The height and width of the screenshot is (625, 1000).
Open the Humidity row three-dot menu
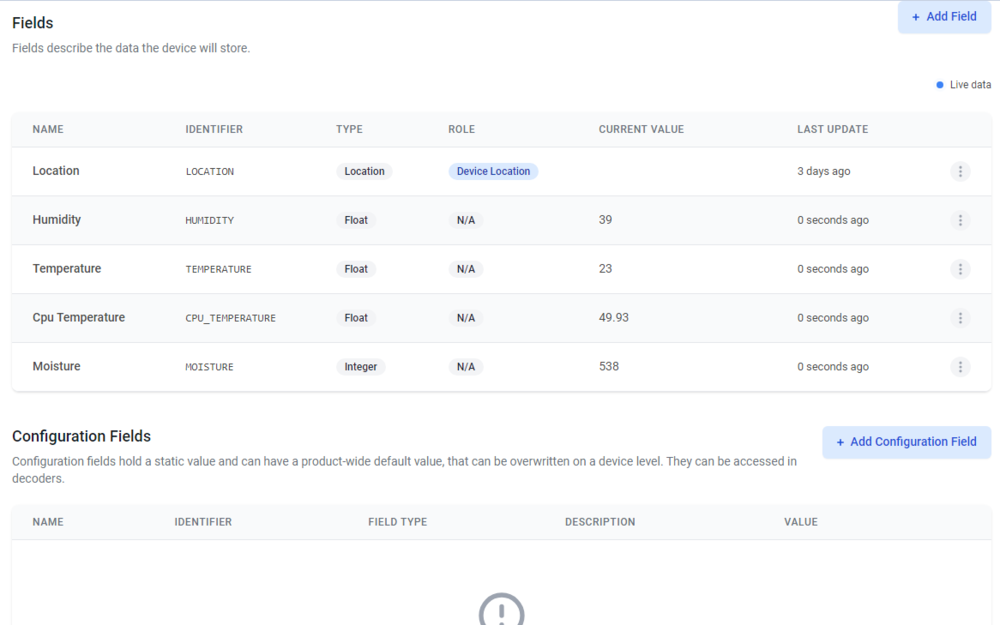pos(960,220)
